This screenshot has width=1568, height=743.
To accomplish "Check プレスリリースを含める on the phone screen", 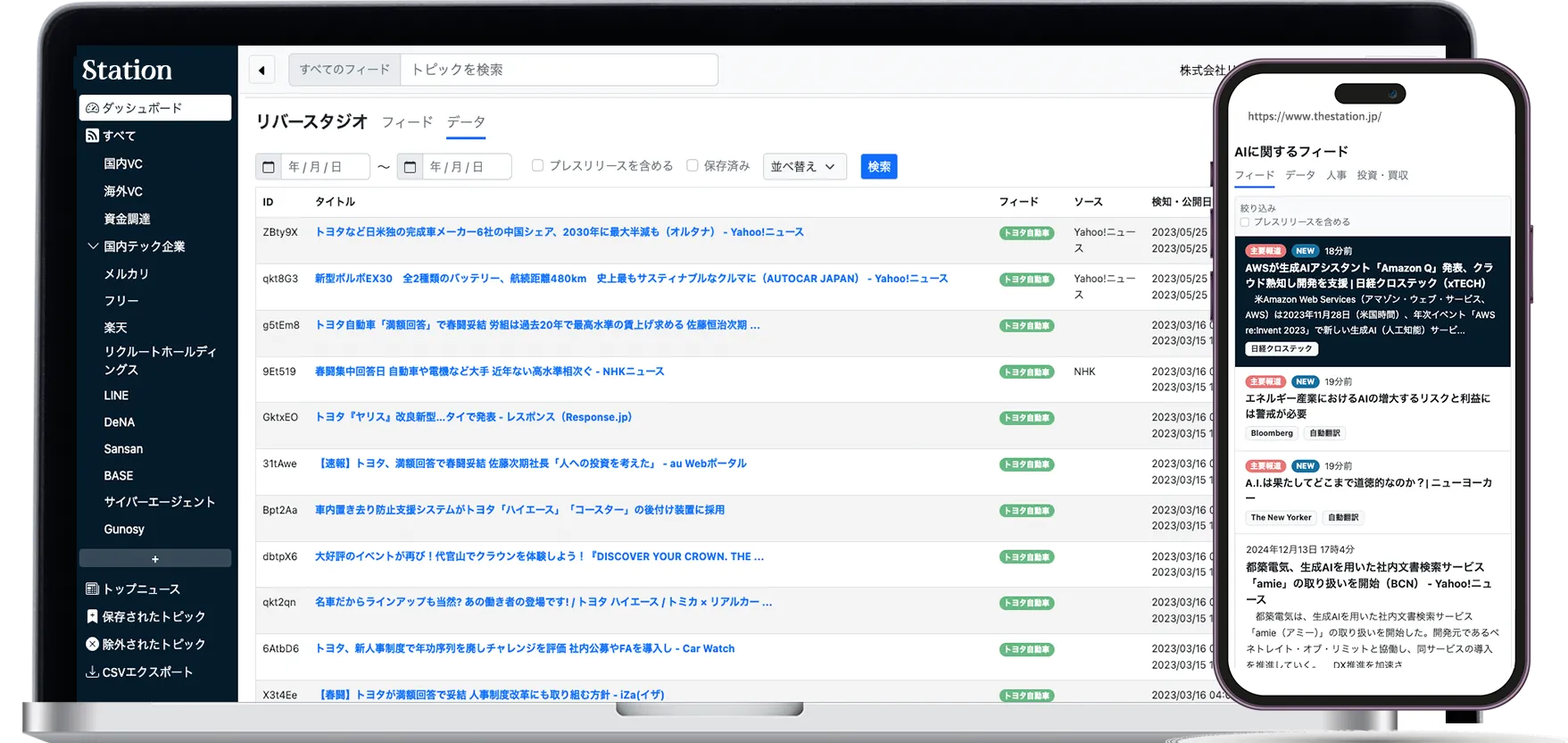I will coord(1245,222).
